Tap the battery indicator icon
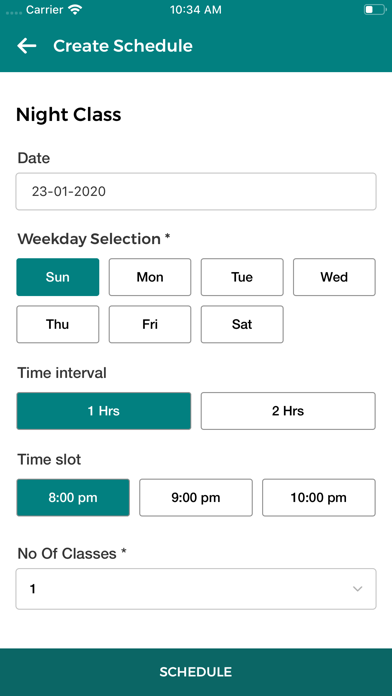Image resolution: width=392 pixels, height=696 pixels. click(375, 10)
